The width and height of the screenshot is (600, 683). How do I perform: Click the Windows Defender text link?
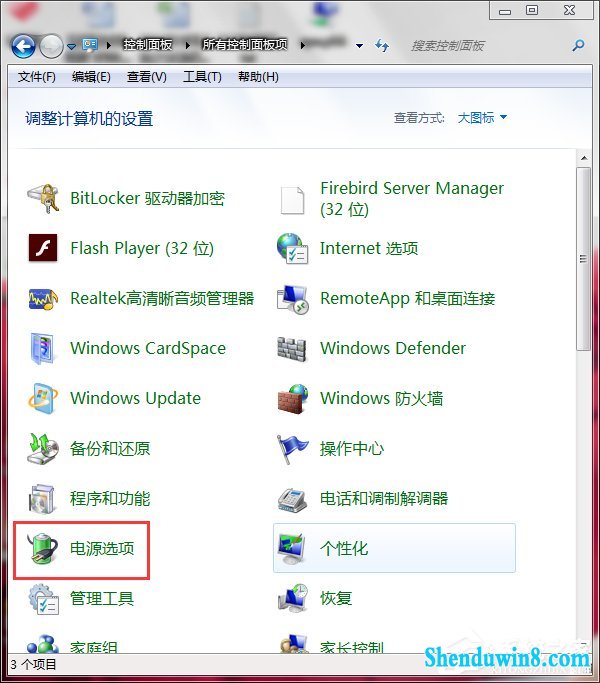(x=393, y=348)
